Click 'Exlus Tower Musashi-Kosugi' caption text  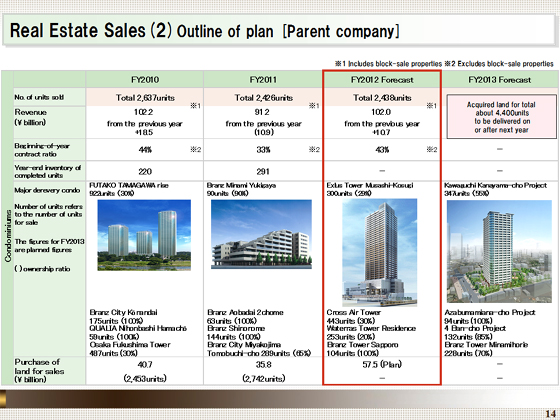370,185
